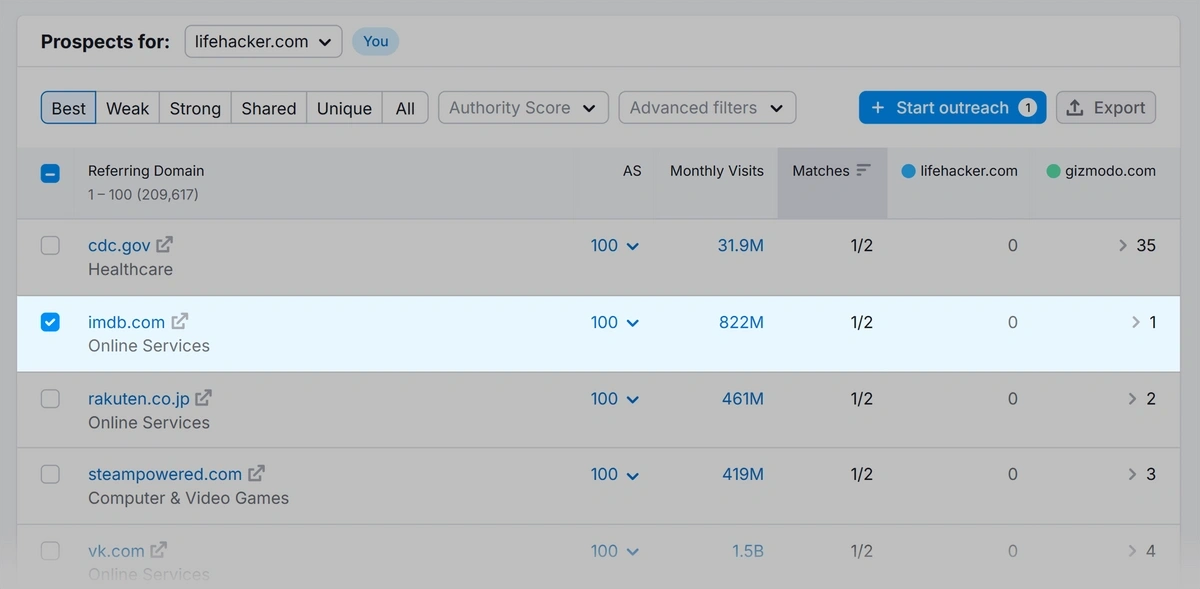
Task: Open rakuten.co.jp external link icon
Action: click(x=204, y=397)
